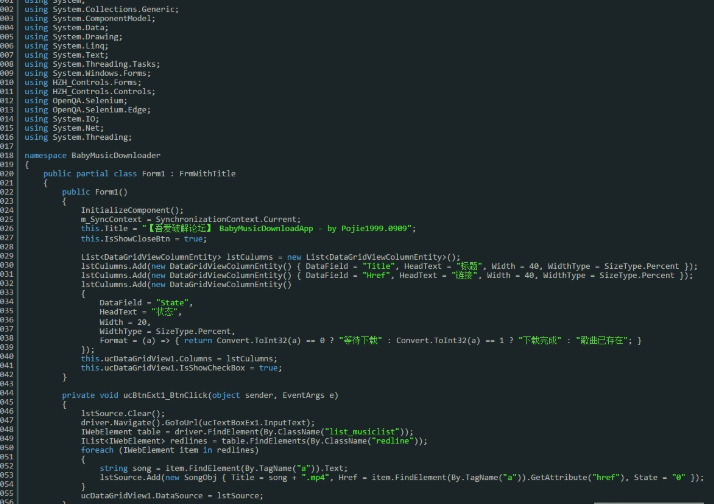Select the 'using System.ComponentModel;' statement
The height and width of the screenshot is (504, 714).
pyautogui.click(x=90, y=18)
